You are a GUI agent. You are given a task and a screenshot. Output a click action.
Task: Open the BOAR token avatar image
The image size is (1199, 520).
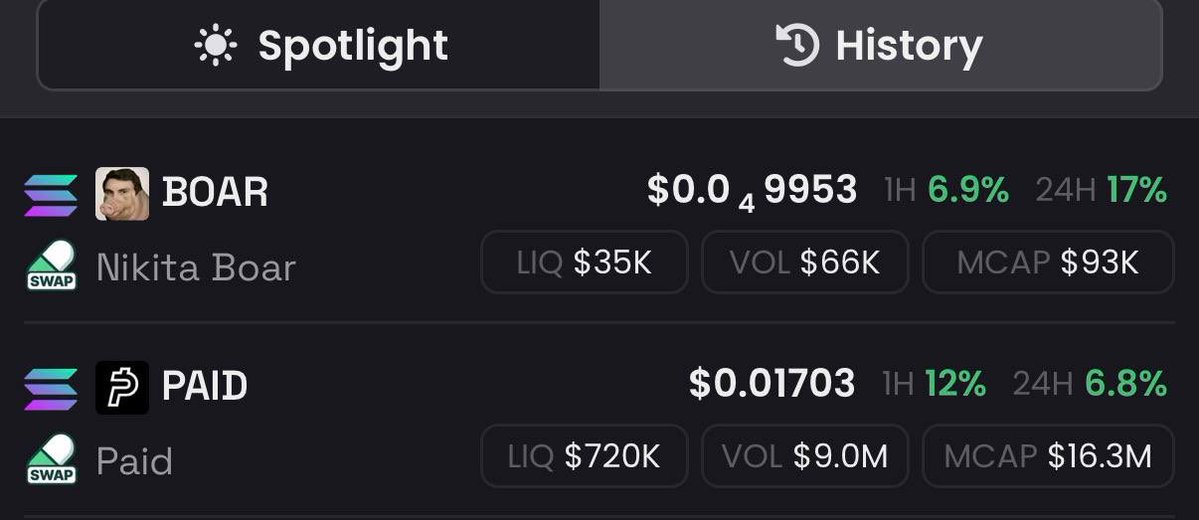click(122, 194)
